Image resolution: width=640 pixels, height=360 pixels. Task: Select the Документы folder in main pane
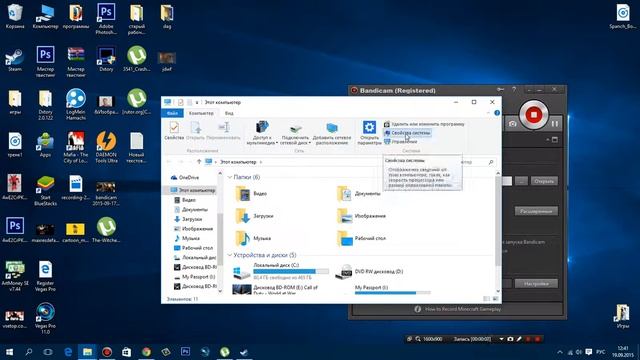359,193
